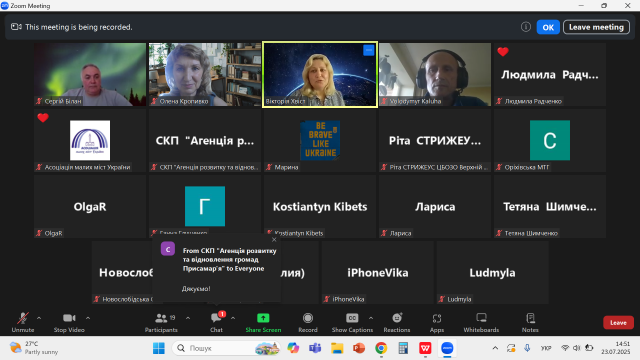Image resolution: width=640 pixels, height=360 pixels.
Task: Select Сергій Білан's video tile
Action: click(x=90, y=74)
